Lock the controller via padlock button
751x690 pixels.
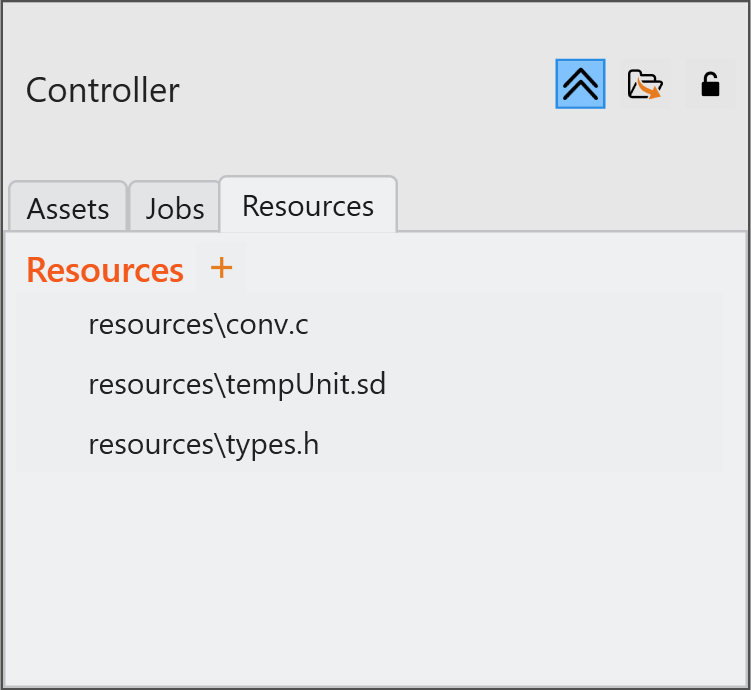pyautogui.click(x=710, y=85)
